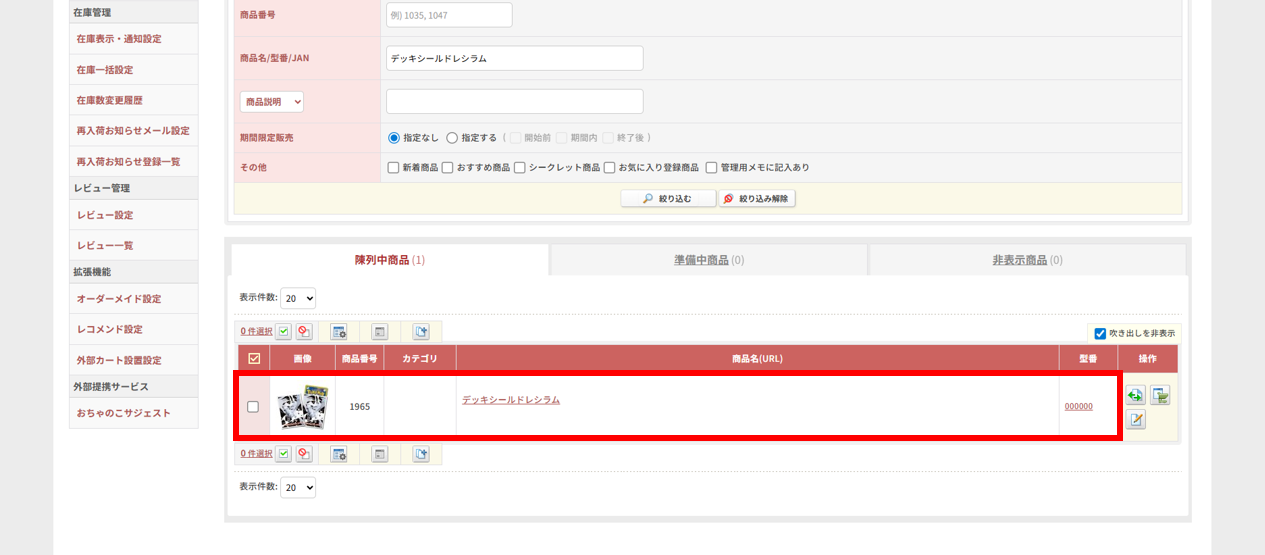Click the export page icon in top list toolbar

[x=421, y=332]
